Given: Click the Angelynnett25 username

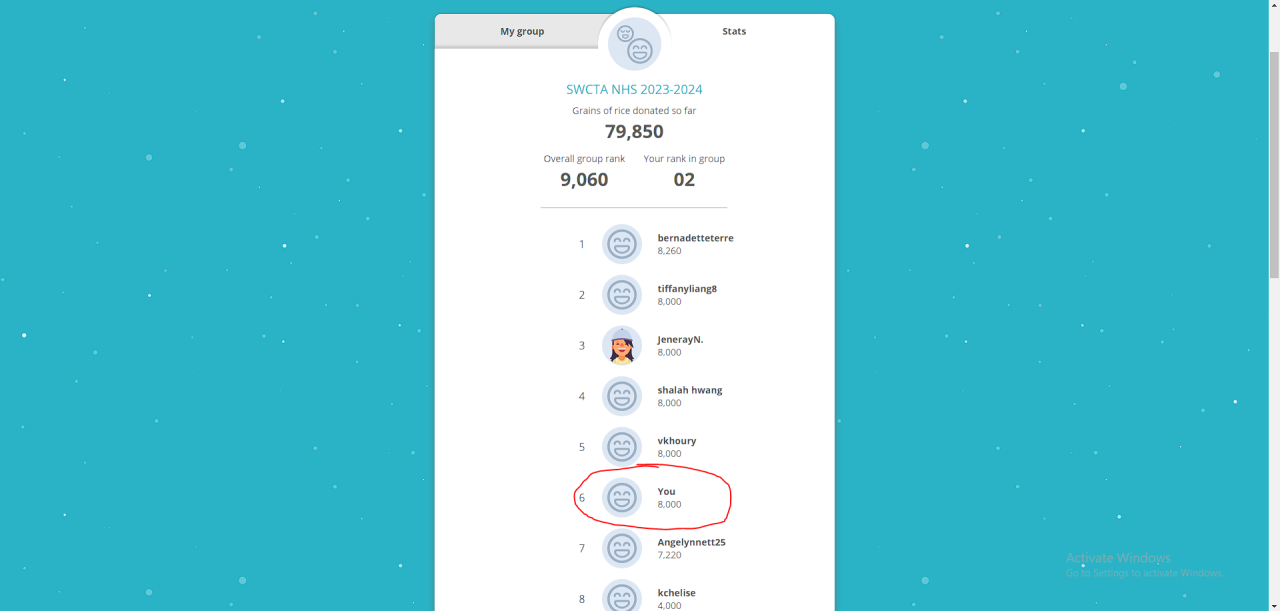Looking at the screenshot, I should [x=691, y=542].
